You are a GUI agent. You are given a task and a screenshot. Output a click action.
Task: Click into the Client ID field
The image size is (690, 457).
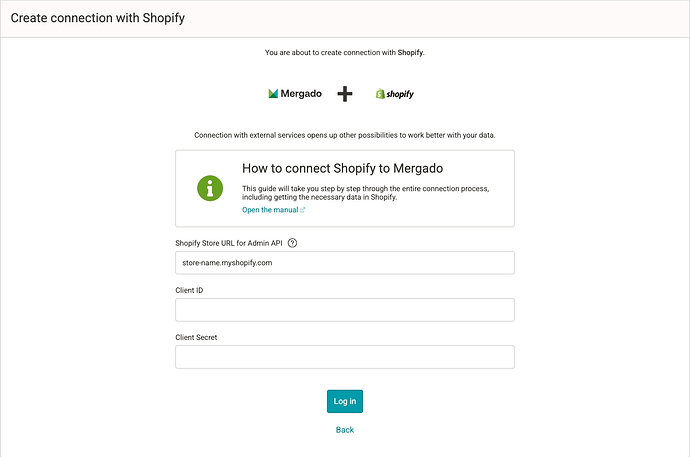[x=344, y=310]
